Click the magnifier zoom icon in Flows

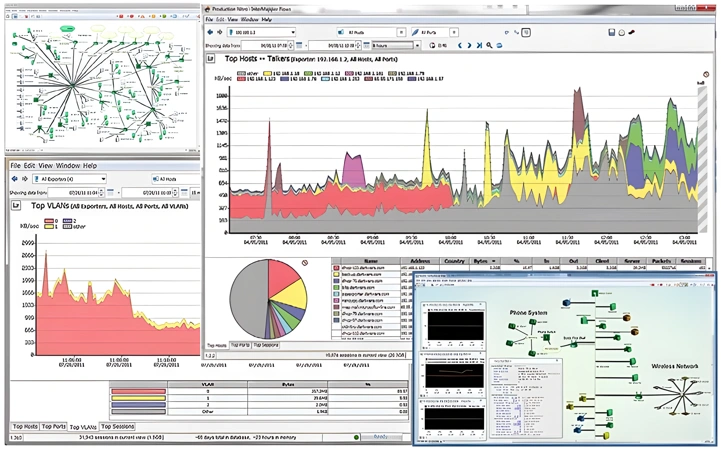[x=489, y=46]
